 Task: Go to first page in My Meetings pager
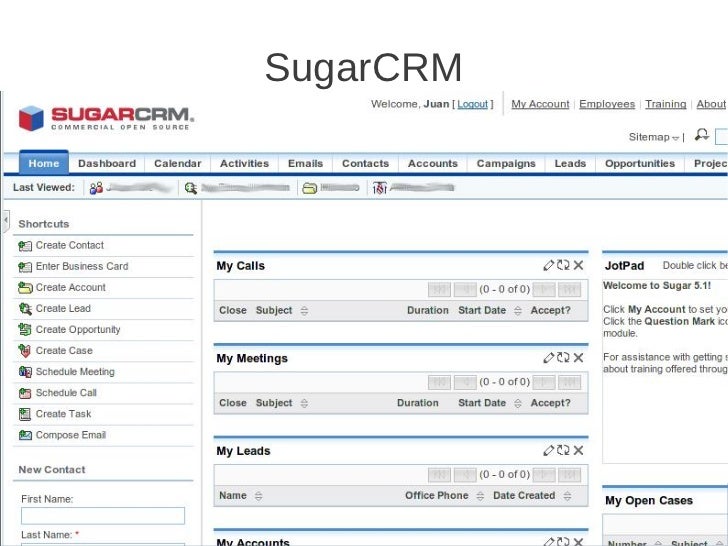pyautogui.click(x=439, y=382)
